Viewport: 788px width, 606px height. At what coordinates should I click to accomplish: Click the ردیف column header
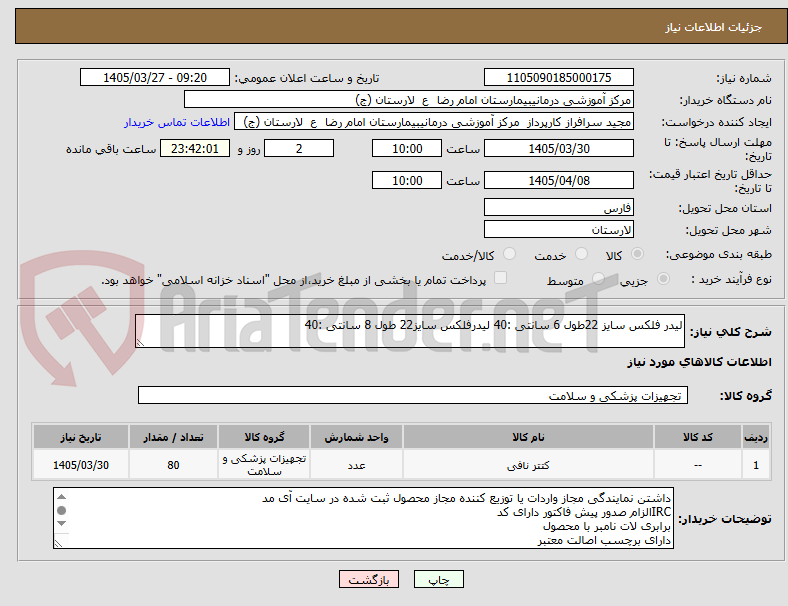point(755,437)
